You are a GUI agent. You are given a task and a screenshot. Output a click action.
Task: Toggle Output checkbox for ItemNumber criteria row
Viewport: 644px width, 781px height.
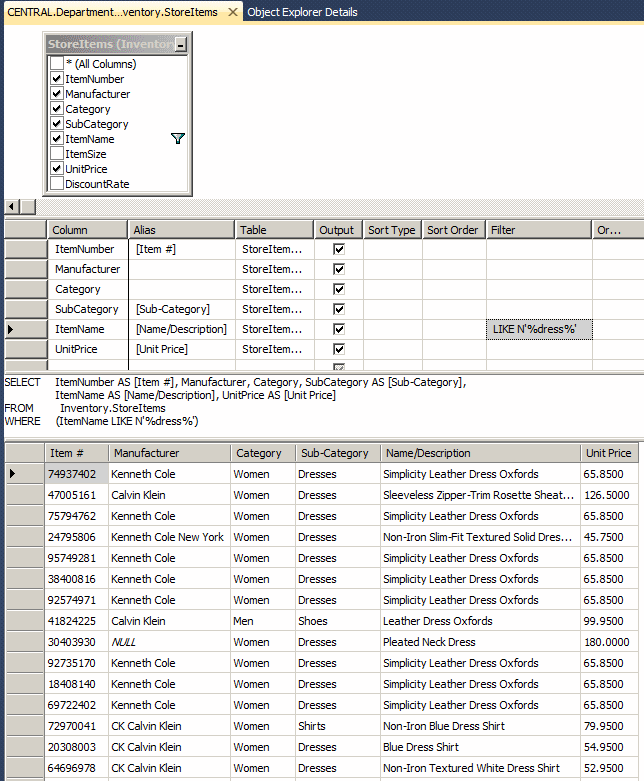click(x=339, y=249)
